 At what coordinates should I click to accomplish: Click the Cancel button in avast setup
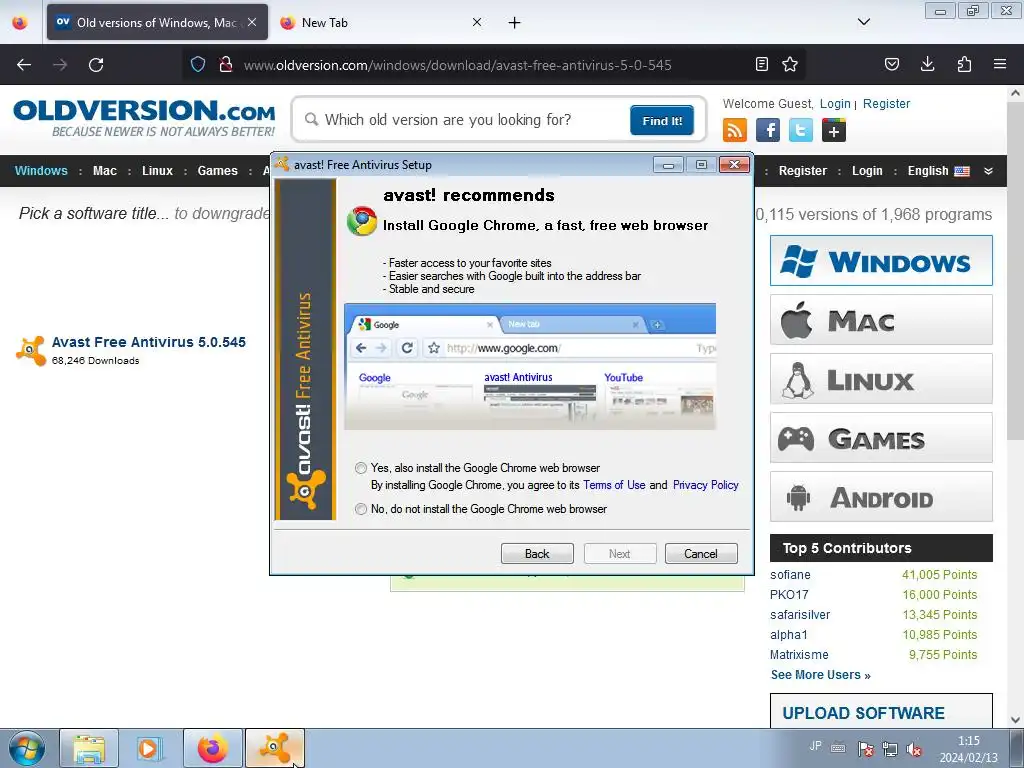[701, 554]
